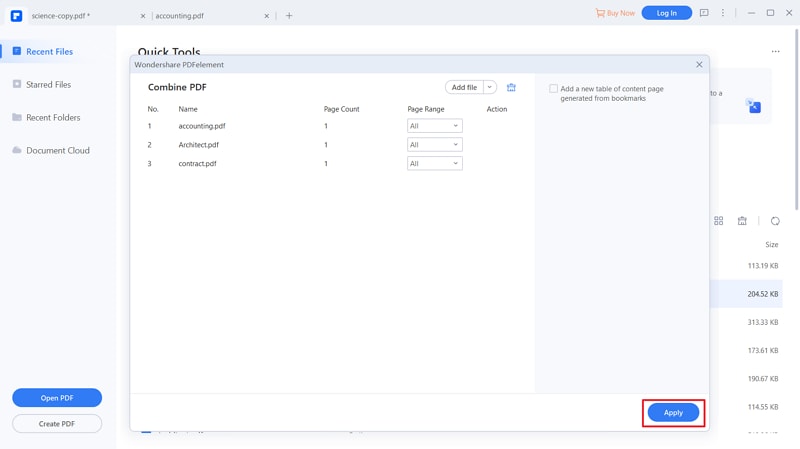Image resolution: width=800 pixels, height=449 pixels.
Task: Click the Name column header
Action: (188, 109)
